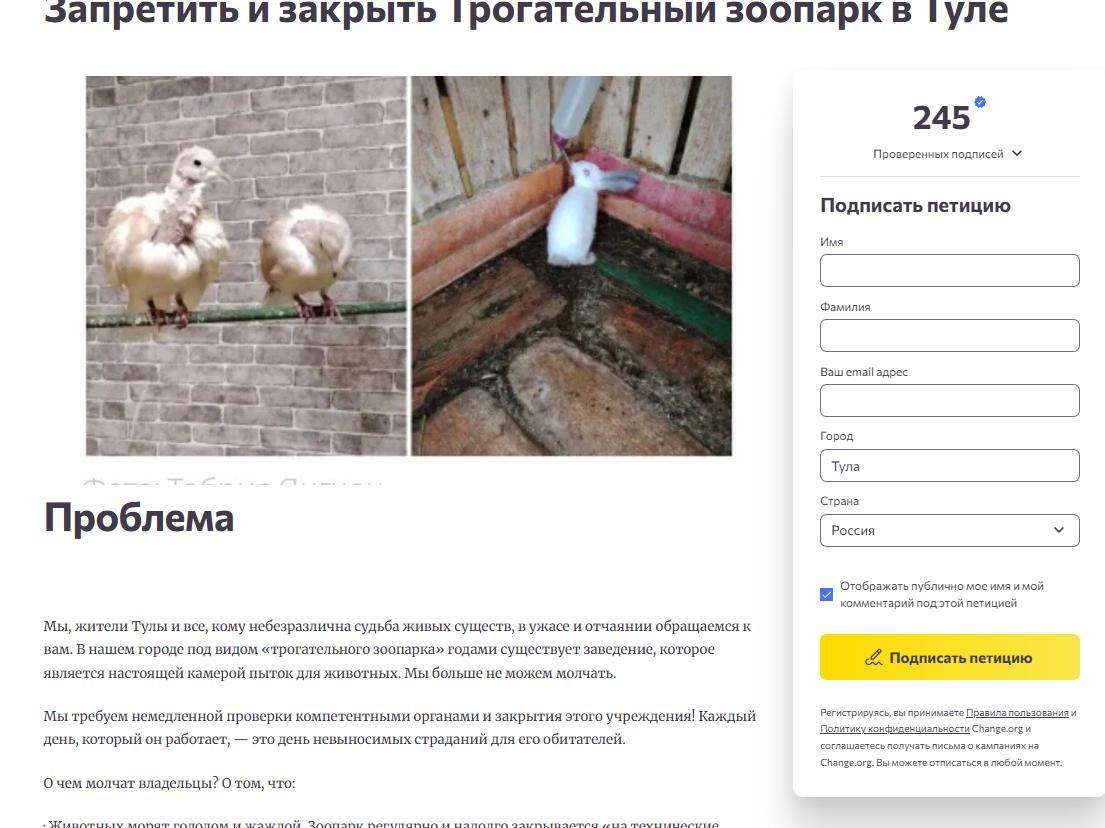Open the Страна country dropdown
This screenshot has width=1105, height=828.
[949, 531]
